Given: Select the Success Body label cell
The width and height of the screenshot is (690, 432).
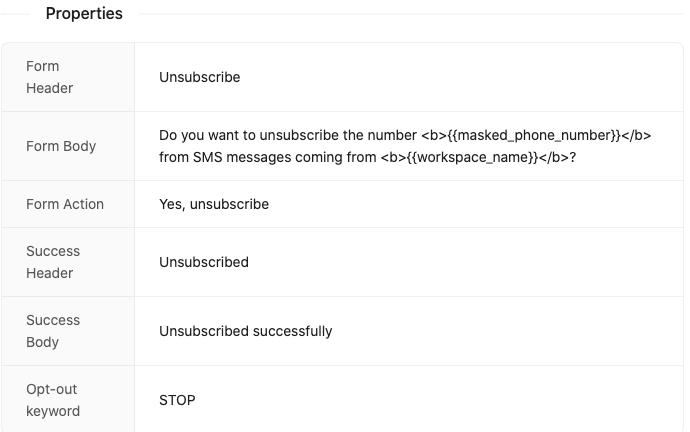Looking at the screenshot, I should pyautogui.click(x=68, y=331).
